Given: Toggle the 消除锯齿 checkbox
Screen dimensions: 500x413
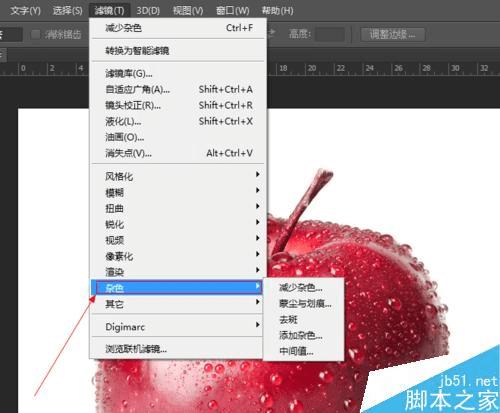Looking at the screenshot, I should tap(35, 34).
